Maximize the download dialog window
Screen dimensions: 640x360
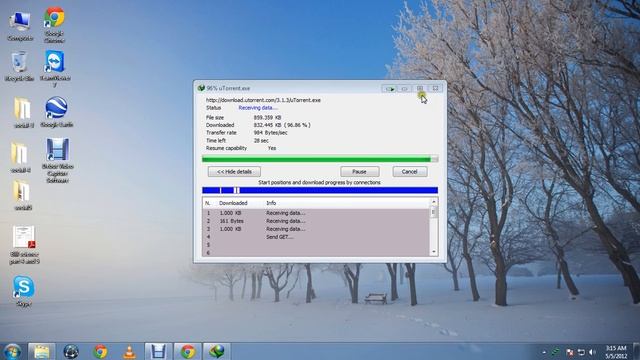420,88
